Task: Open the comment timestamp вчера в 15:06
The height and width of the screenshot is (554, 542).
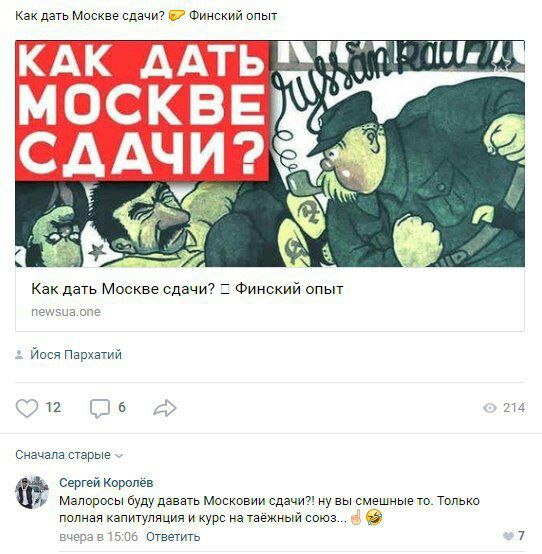Action: tap(99, 537)
